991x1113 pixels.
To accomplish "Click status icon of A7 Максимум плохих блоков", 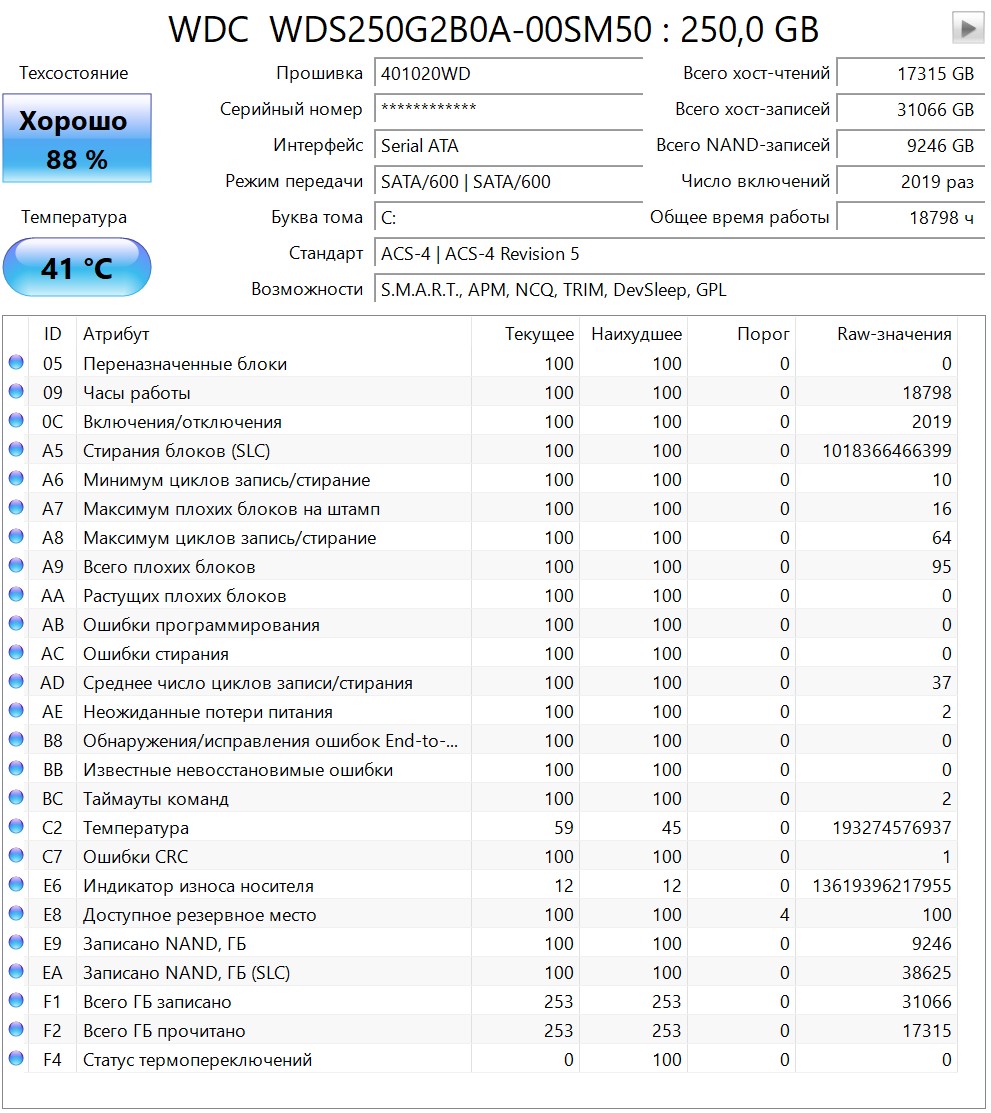I will click(16, 508).
